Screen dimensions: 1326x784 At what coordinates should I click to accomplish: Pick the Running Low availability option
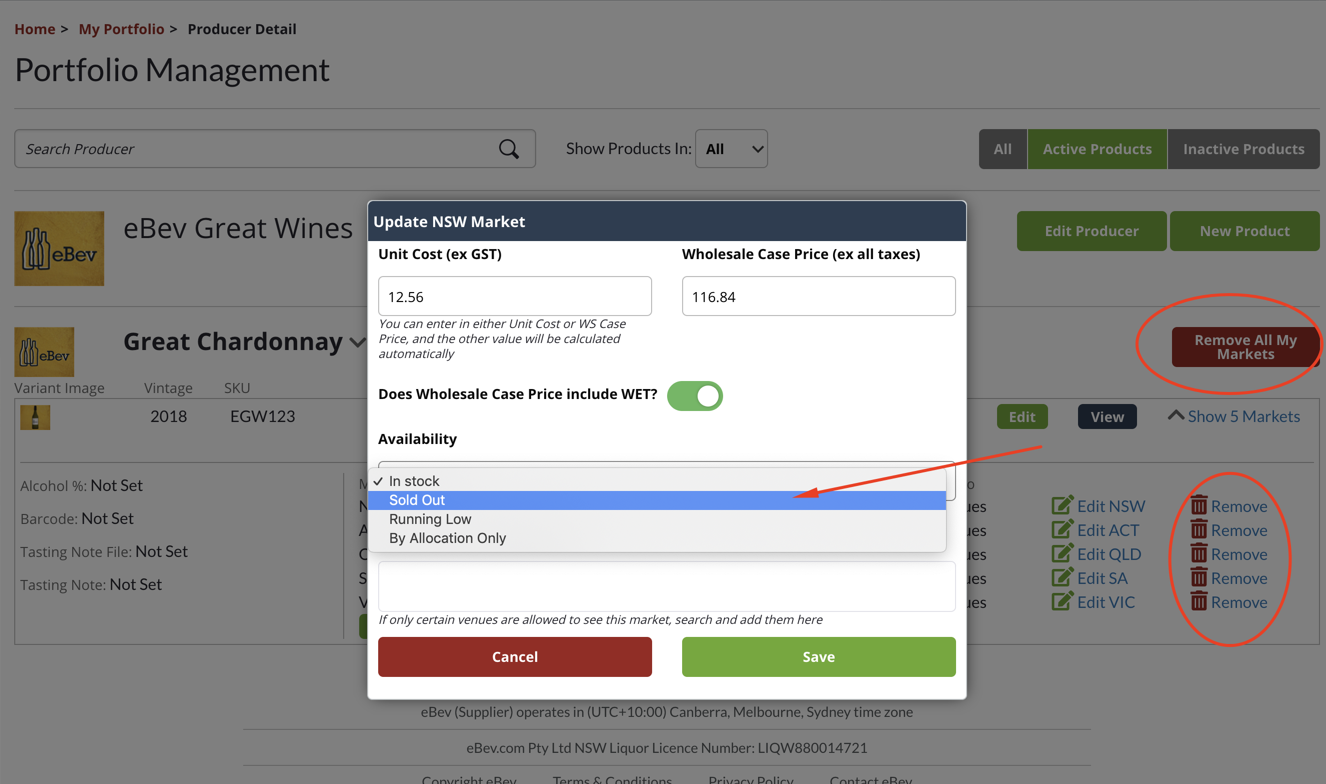point(656,519)
